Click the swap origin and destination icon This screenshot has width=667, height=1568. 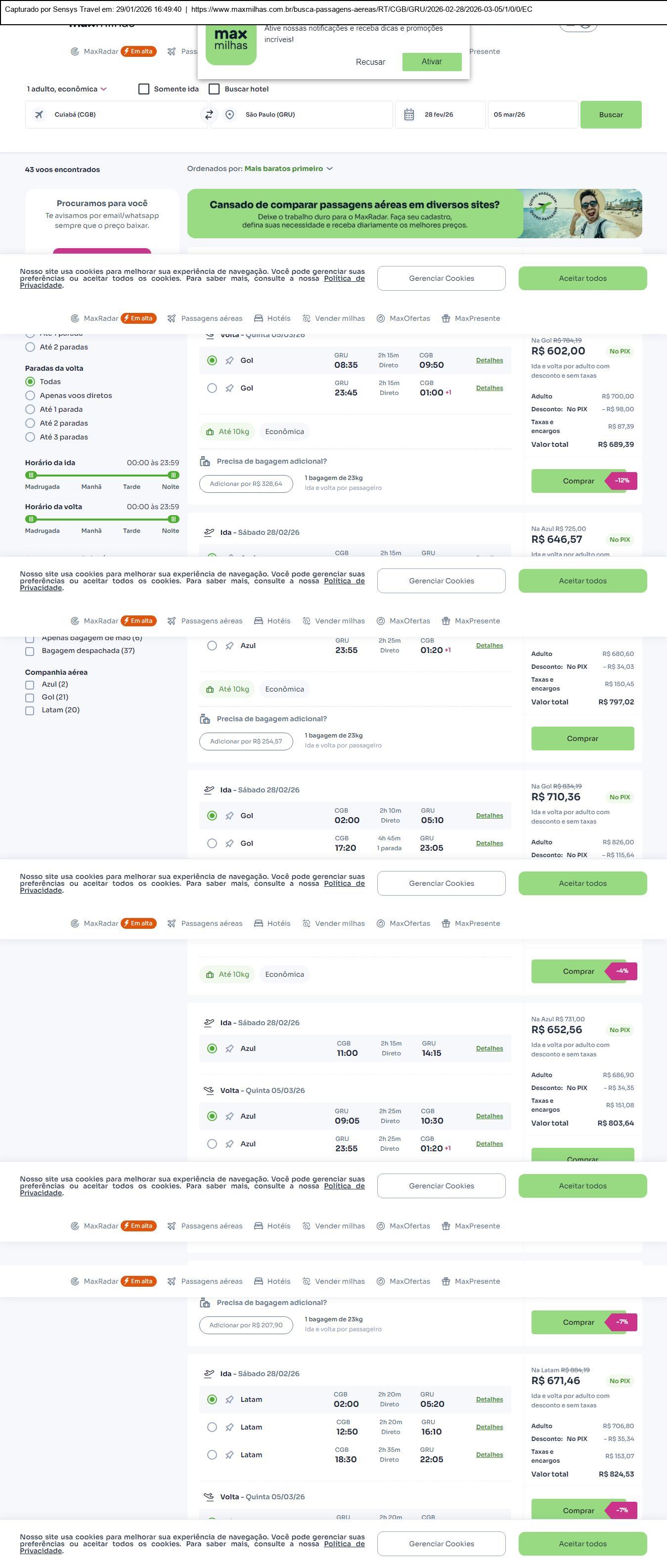pyautogui.click(x=209, y=114)
